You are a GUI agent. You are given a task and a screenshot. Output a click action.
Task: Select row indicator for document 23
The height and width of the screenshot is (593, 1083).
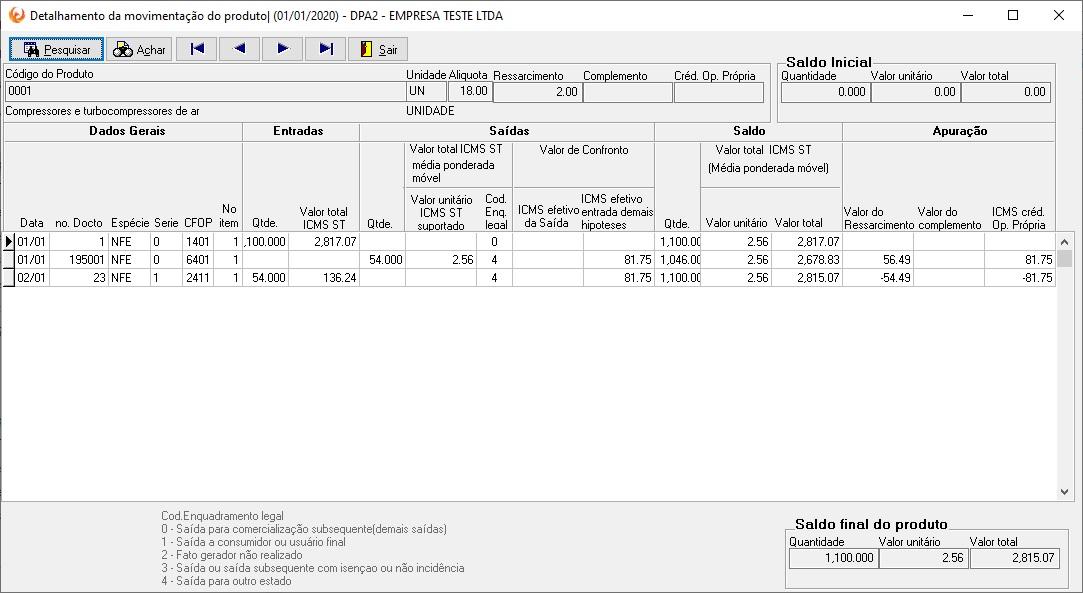point(8,278)
